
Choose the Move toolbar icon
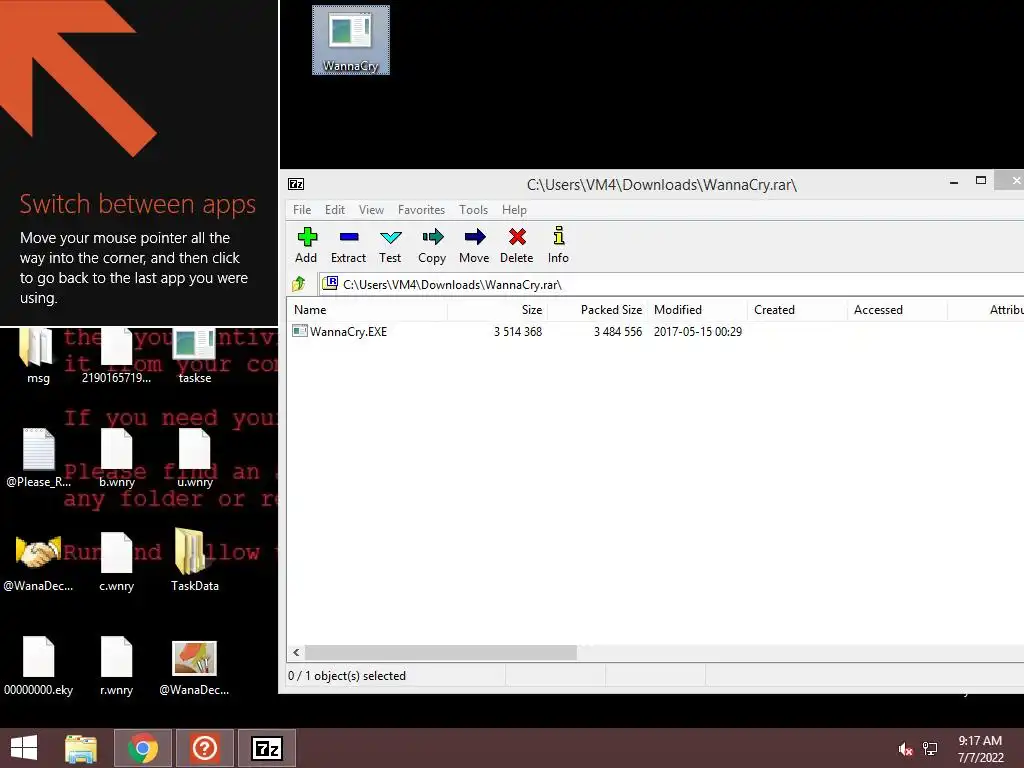tap(474, 245)
